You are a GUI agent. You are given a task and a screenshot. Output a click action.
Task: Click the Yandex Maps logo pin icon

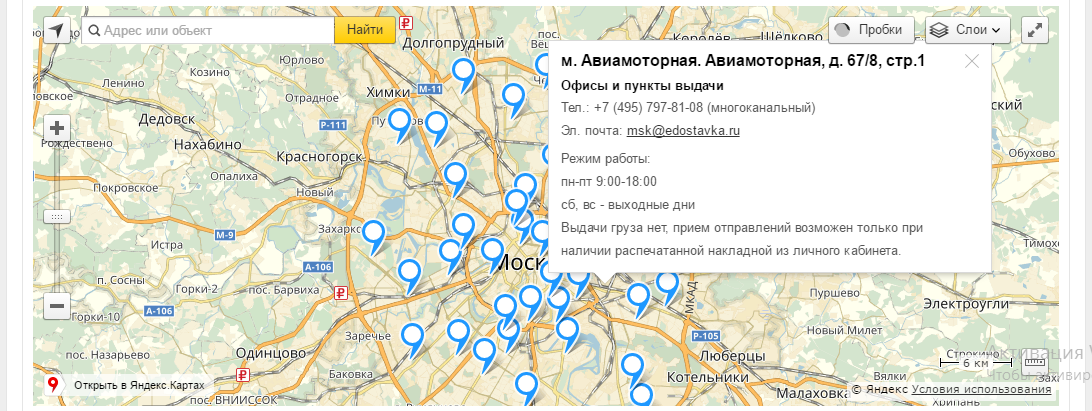click(53, 385)
